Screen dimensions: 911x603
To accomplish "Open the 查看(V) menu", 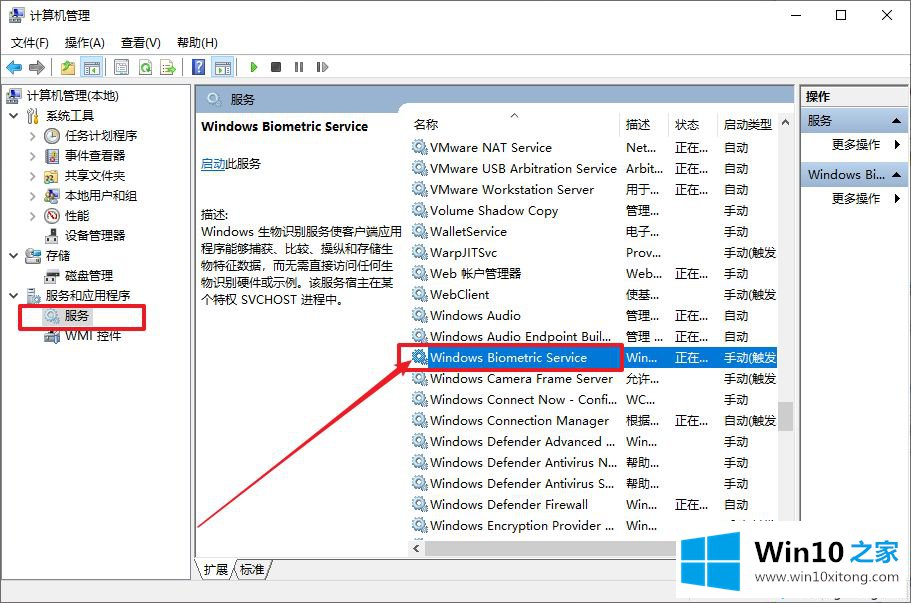I will coord(140,42).
